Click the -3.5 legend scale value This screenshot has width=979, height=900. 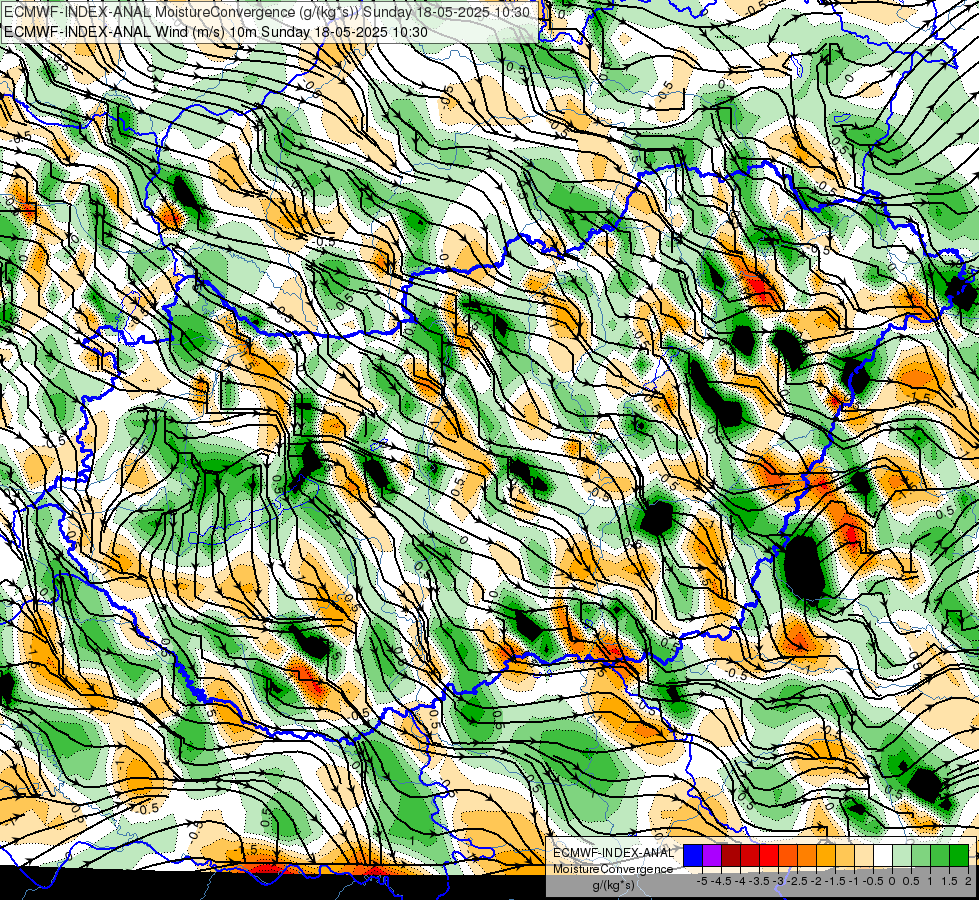click(x=759, y=881)
